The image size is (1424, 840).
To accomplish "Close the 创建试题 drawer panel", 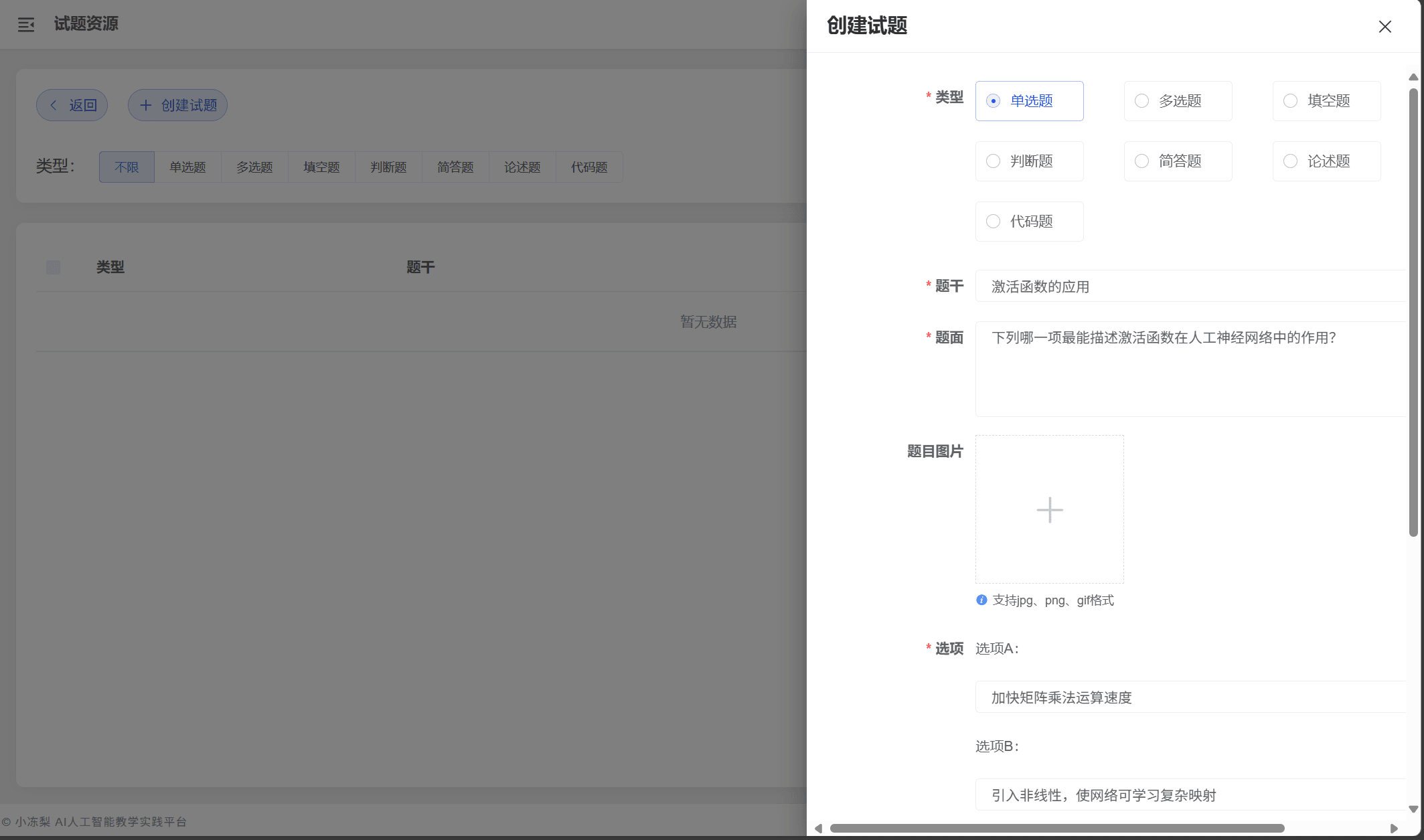I will click(1385, 27).
